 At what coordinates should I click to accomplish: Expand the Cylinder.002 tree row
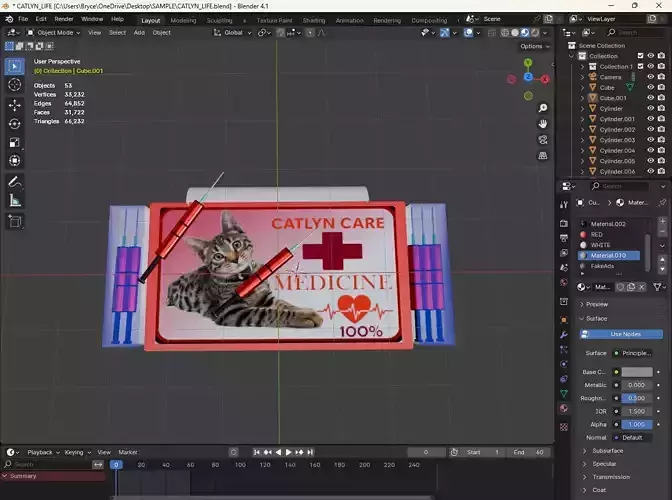[582, 129]
